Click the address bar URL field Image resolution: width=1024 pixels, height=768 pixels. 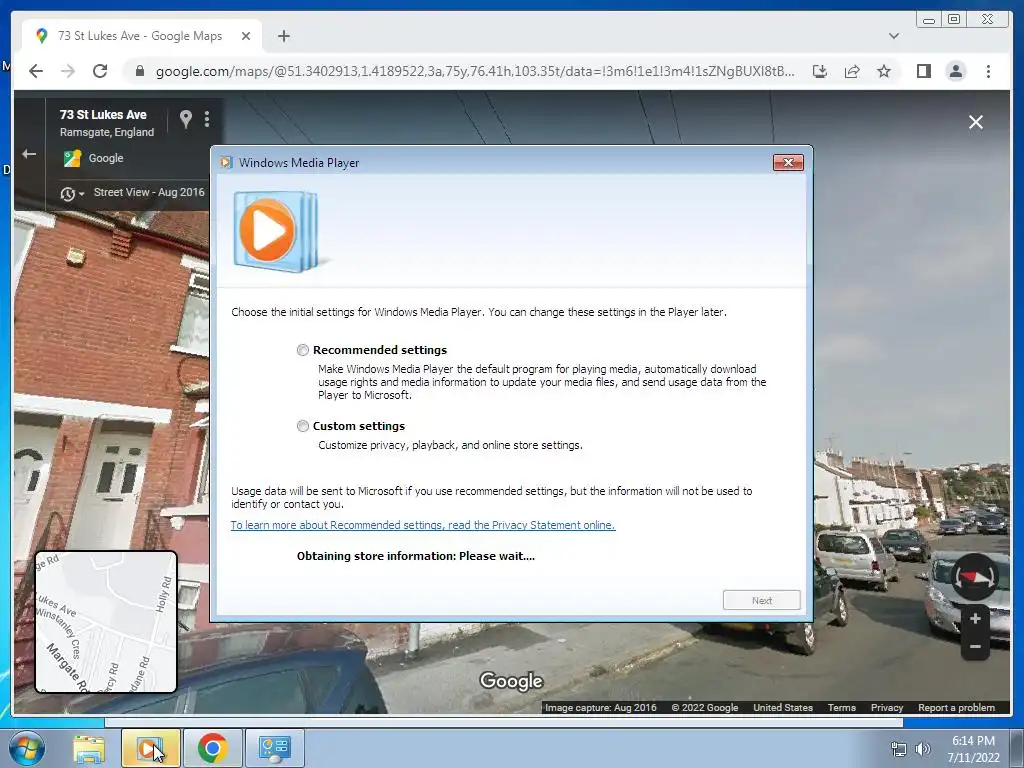click(475, 71)
